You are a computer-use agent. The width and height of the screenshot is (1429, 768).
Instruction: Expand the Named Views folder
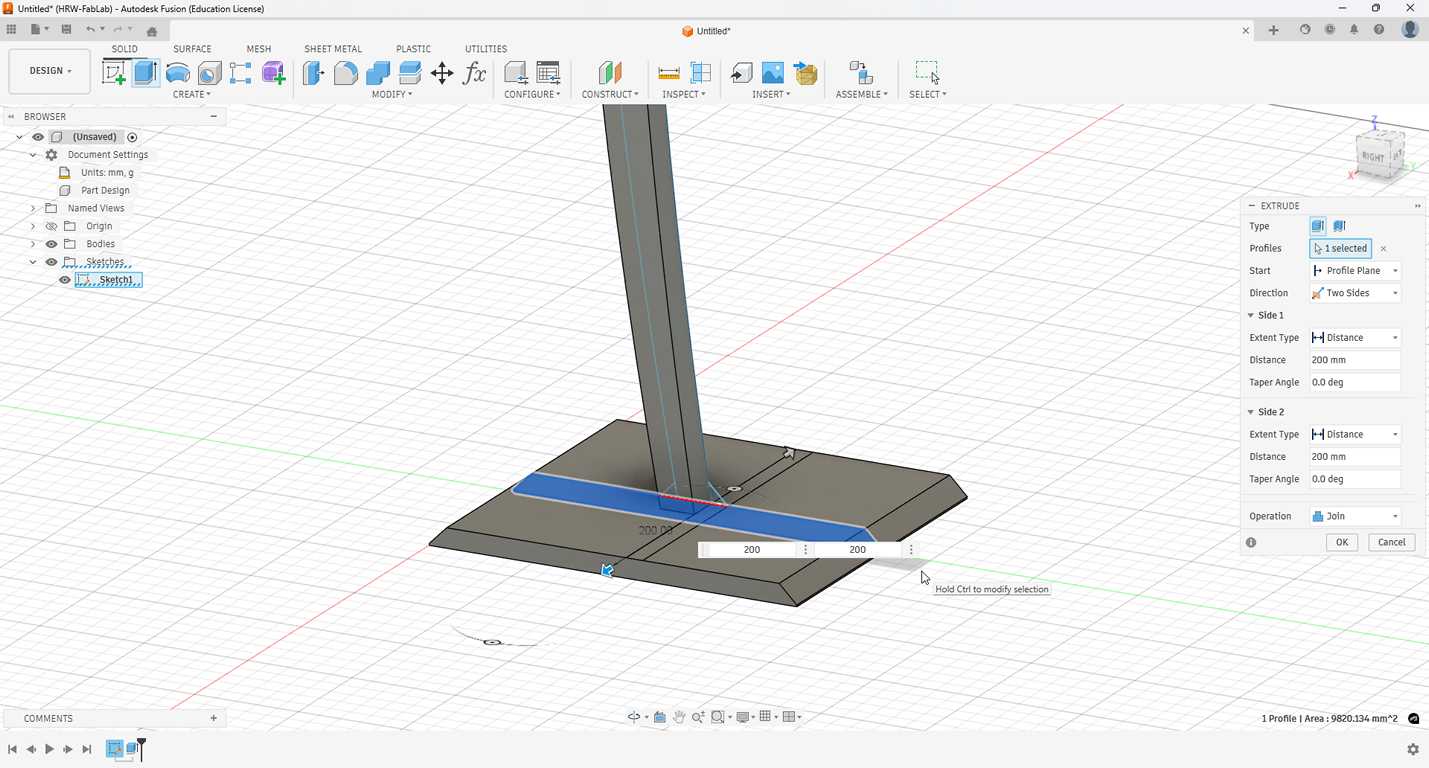[33, 208]
